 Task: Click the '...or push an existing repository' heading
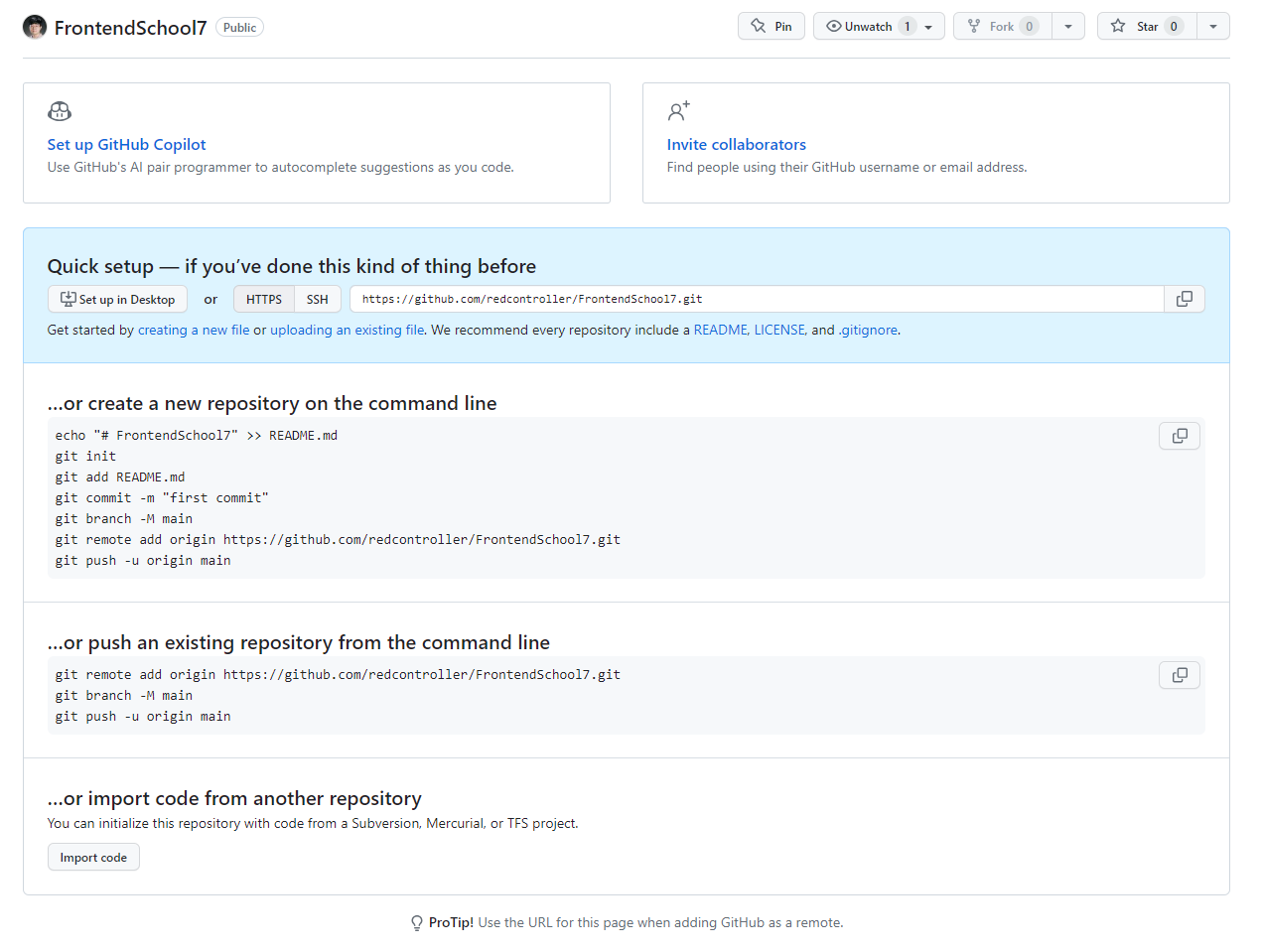tap(299, 642)
